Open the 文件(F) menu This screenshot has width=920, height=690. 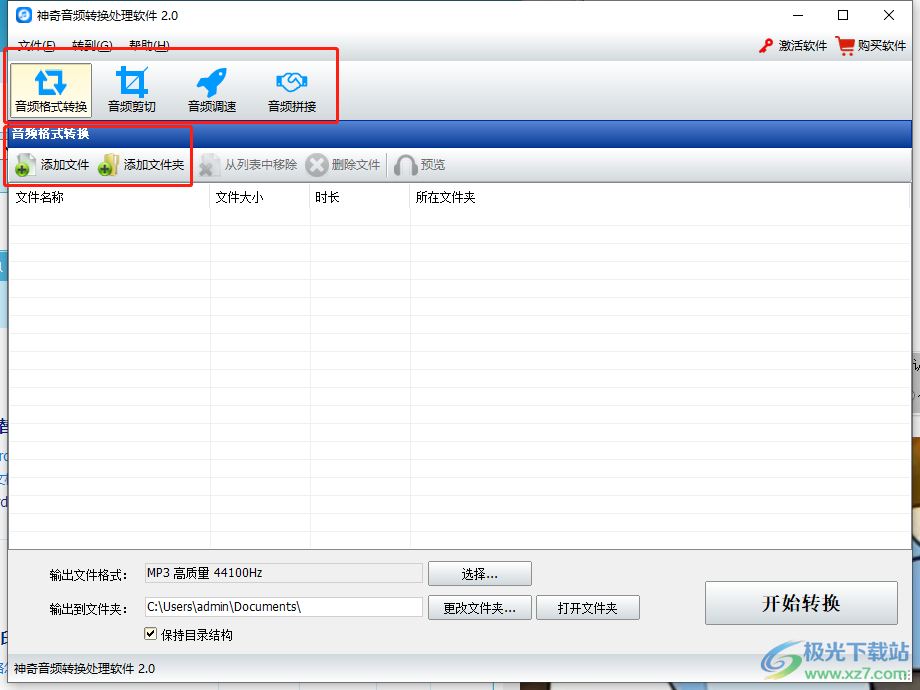[x=36, y=45]
